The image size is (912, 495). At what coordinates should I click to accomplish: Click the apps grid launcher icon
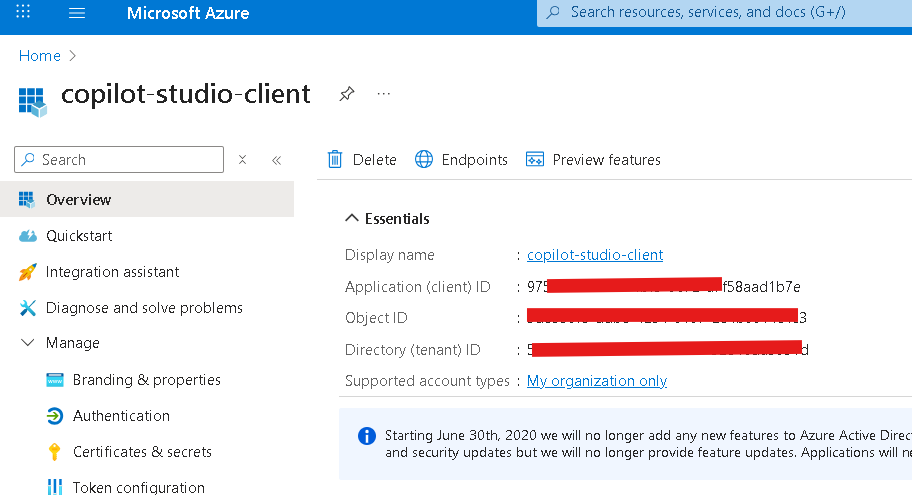click(x=23, y=14)
